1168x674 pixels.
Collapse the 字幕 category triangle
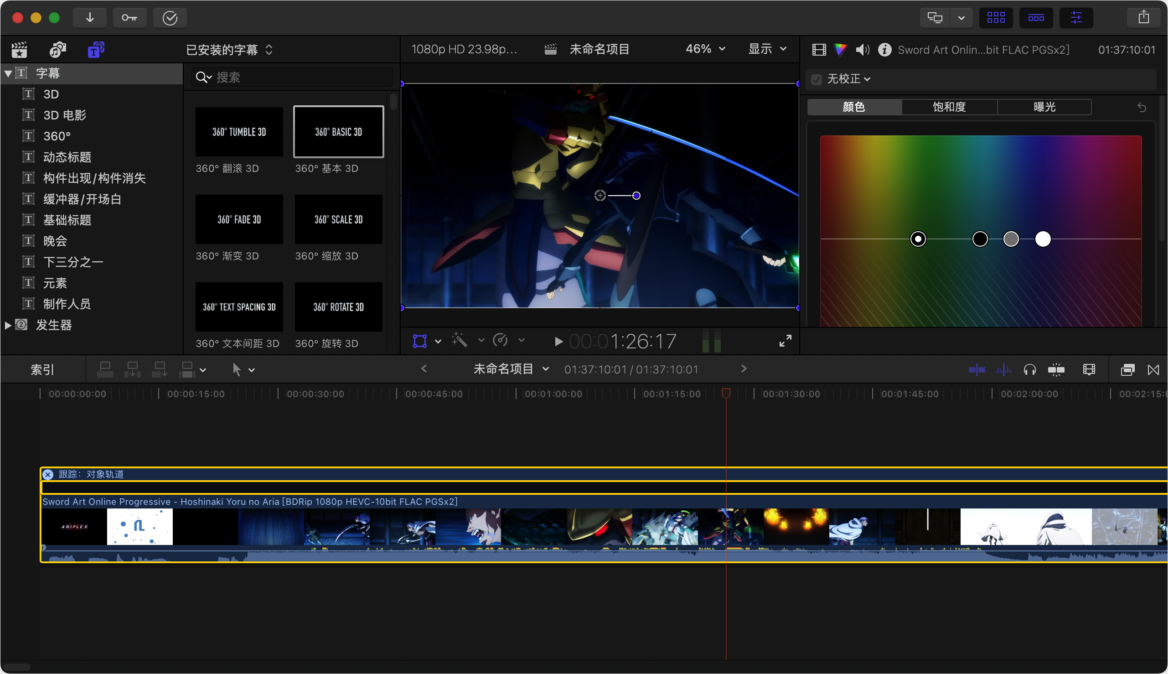coord(8,73)
